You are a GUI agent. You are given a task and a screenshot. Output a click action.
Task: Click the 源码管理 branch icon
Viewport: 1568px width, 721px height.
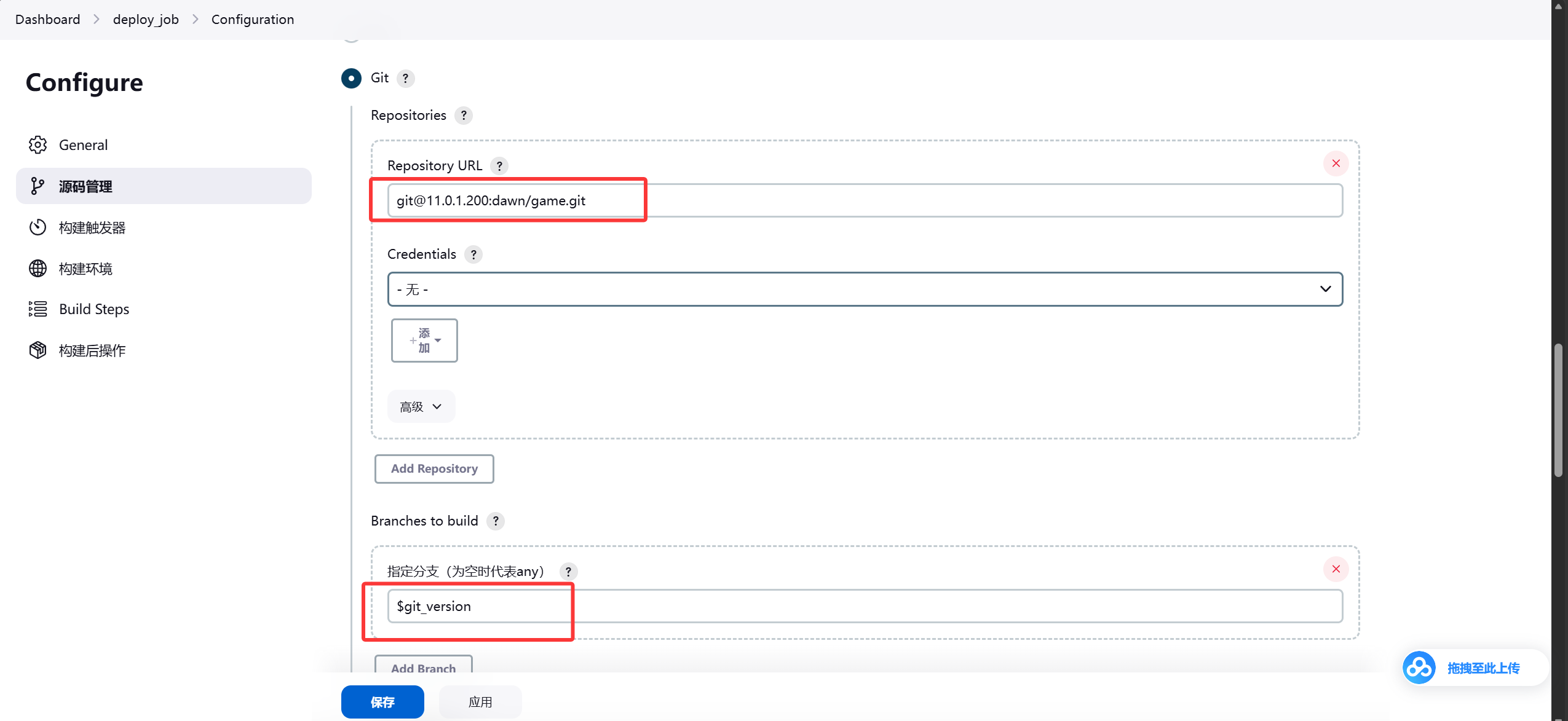coord(38,186)
